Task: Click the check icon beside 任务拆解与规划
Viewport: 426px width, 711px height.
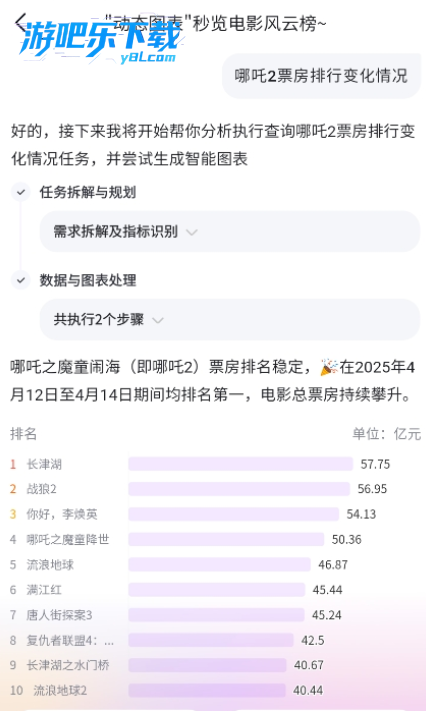Action: pyautogui.click(x=20, y=192)
